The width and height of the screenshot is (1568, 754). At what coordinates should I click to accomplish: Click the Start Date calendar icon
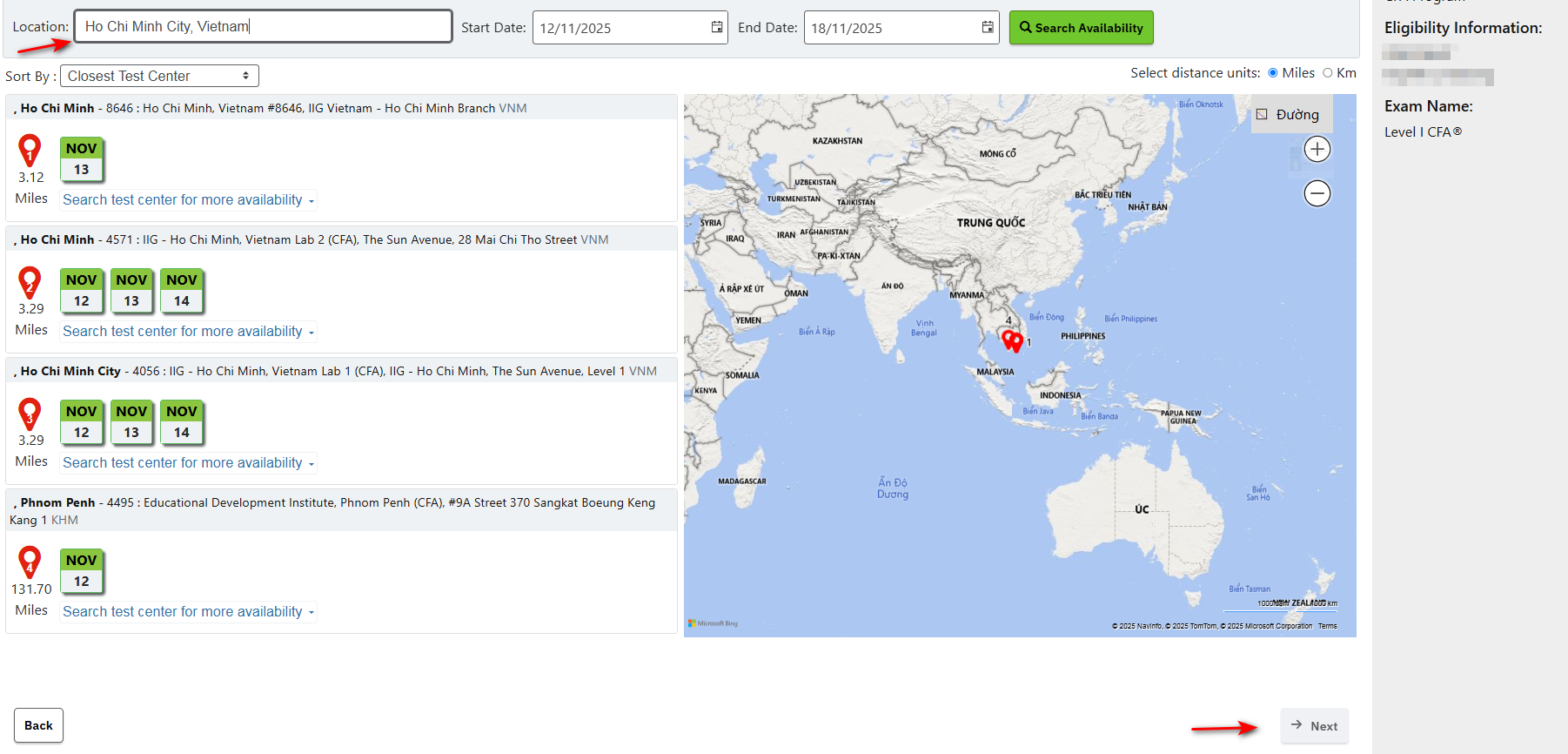(717, 27)
